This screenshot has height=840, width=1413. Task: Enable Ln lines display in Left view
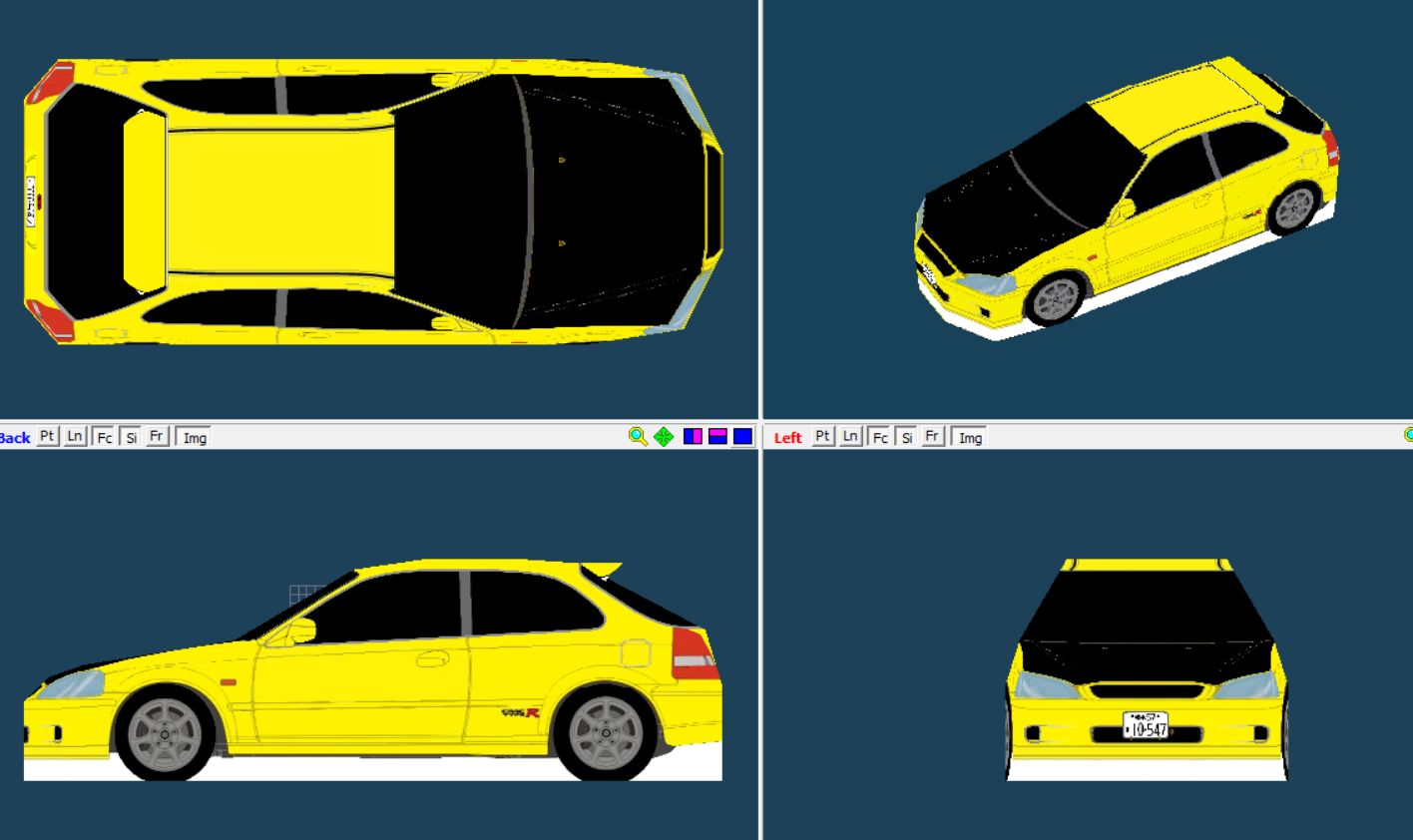pyautogui.click(x=850, y=437)
